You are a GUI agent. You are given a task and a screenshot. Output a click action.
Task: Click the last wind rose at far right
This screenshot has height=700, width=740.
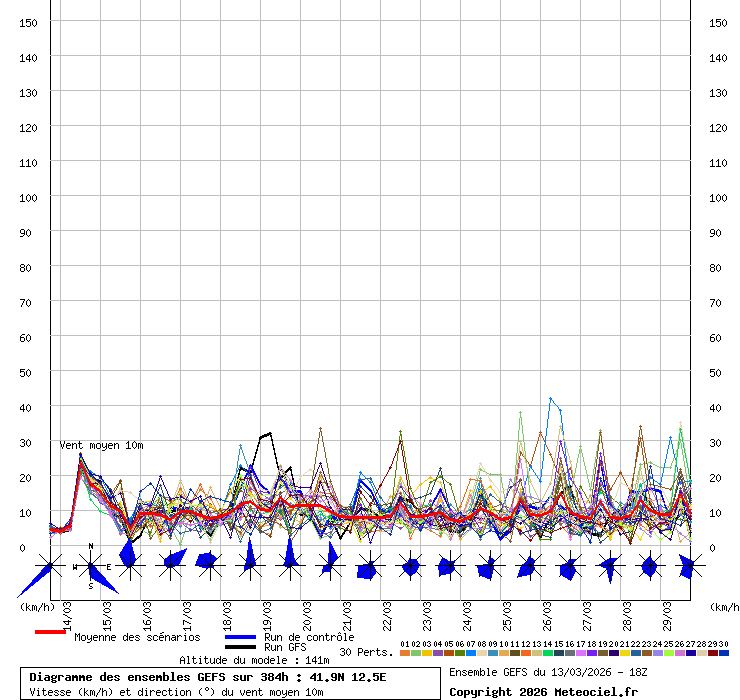688,567
